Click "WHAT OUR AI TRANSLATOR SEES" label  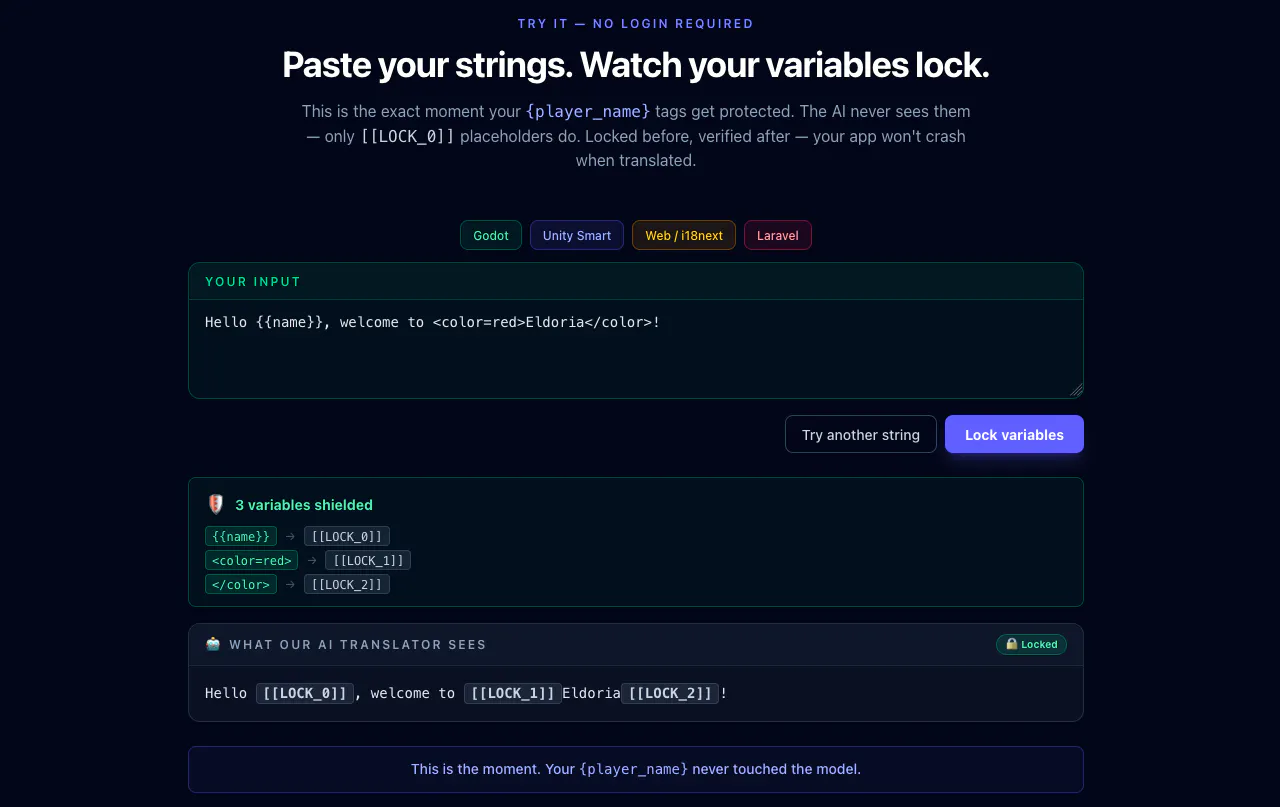point(358,645)
